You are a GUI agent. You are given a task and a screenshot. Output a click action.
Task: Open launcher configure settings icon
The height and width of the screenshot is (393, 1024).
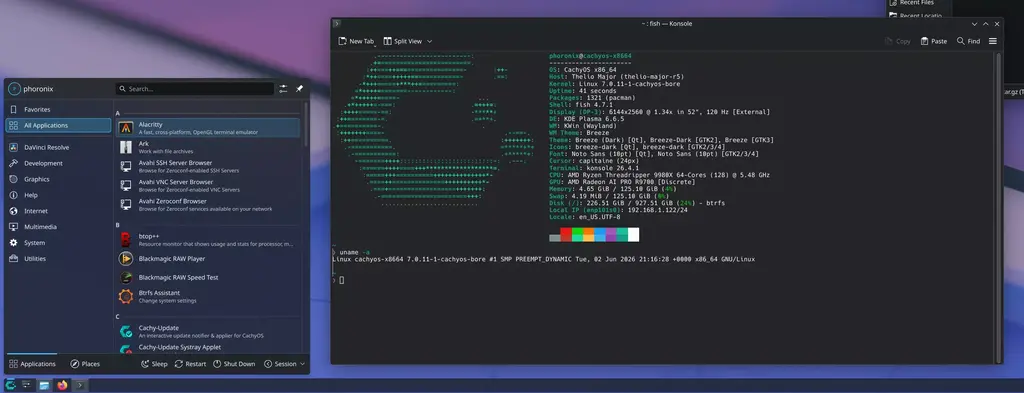(x=283, y=89)
